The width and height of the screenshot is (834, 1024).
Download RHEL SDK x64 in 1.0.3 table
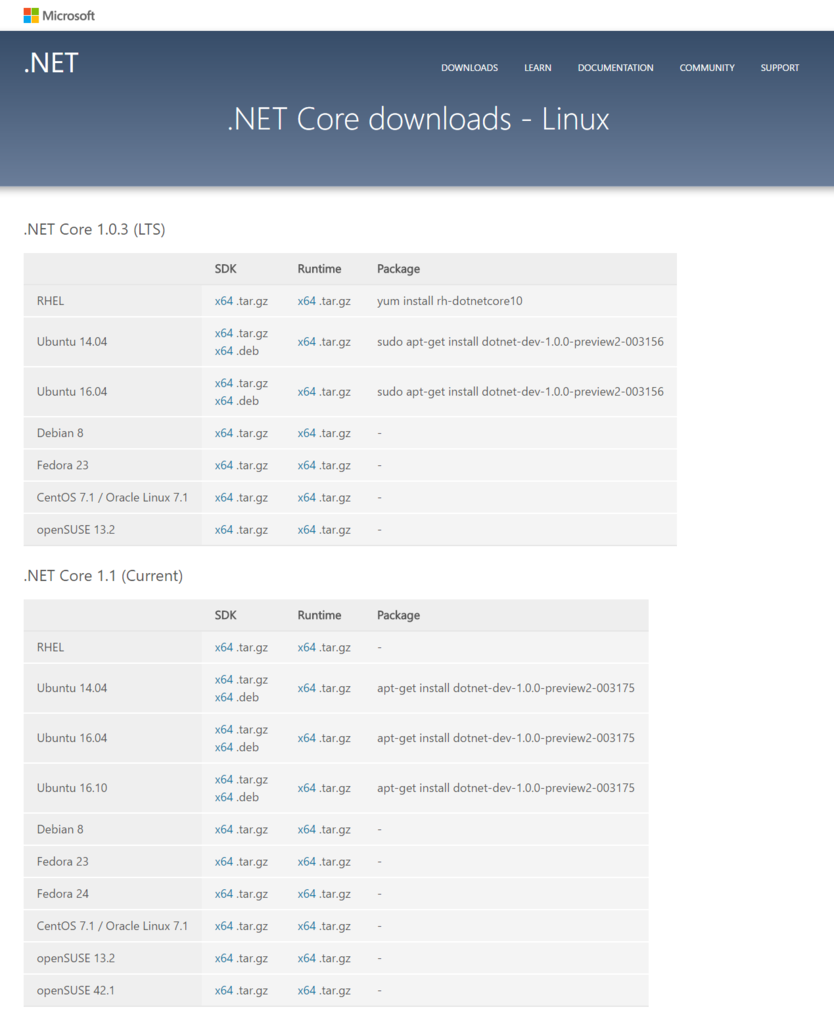(224, 301)
